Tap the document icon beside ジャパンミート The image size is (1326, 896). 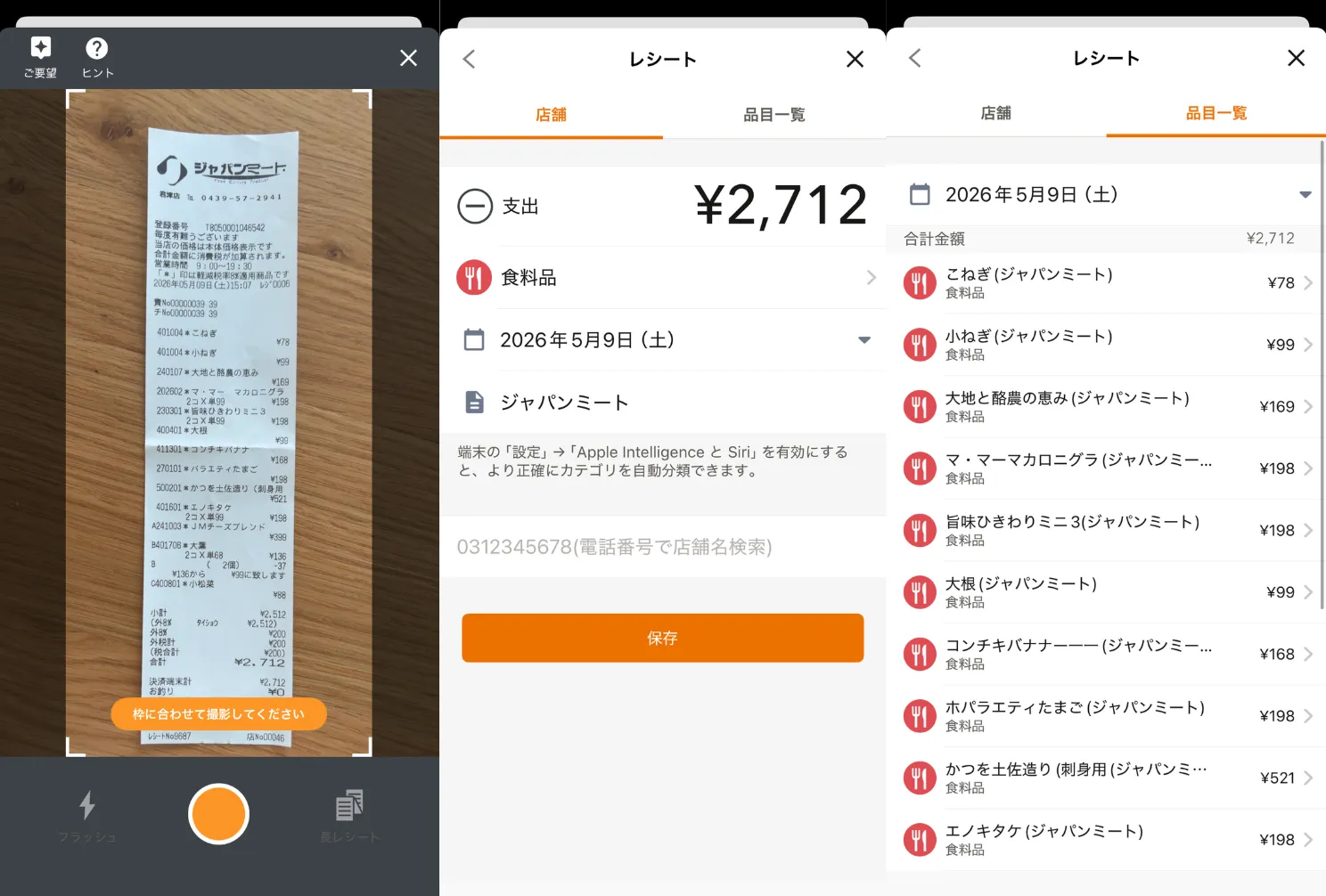pos(475,403)
